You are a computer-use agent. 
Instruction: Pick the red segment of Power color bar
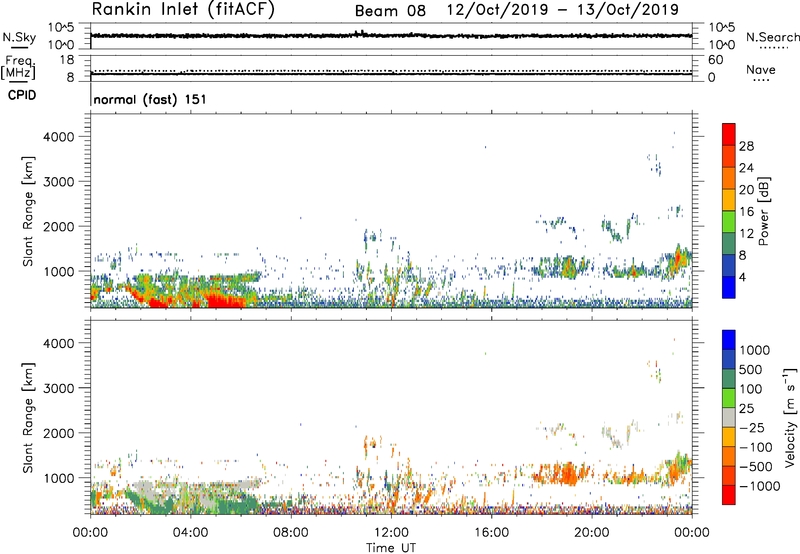click(x=729, y=135)
